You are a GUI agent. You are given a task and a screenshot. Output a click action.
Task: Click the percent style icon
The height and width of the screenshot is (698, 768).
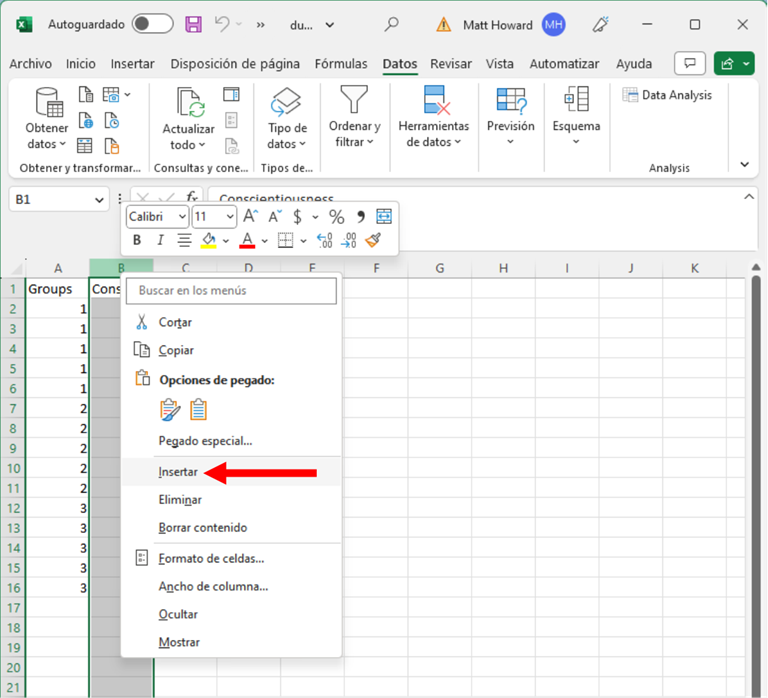(336, 217)
